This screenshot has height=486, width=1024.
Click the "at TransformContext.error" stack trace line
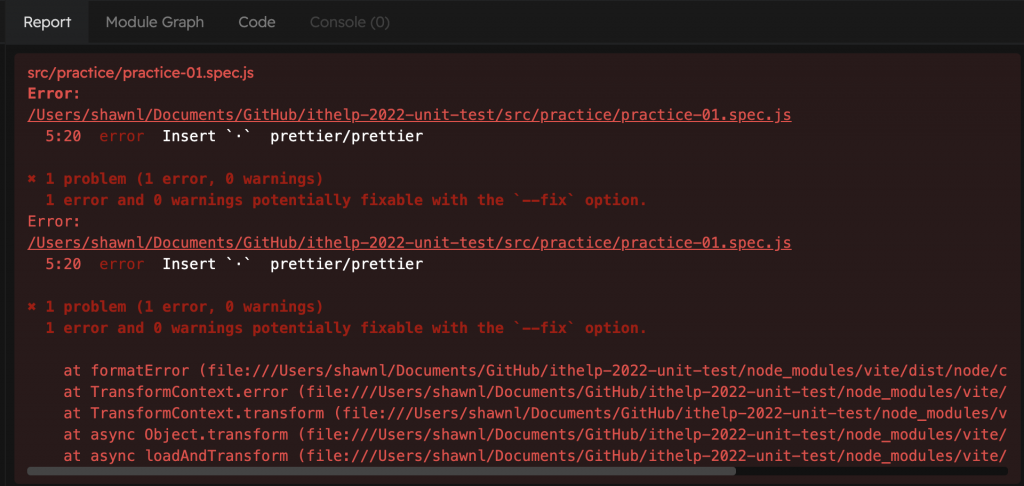[x=530, y=392]
